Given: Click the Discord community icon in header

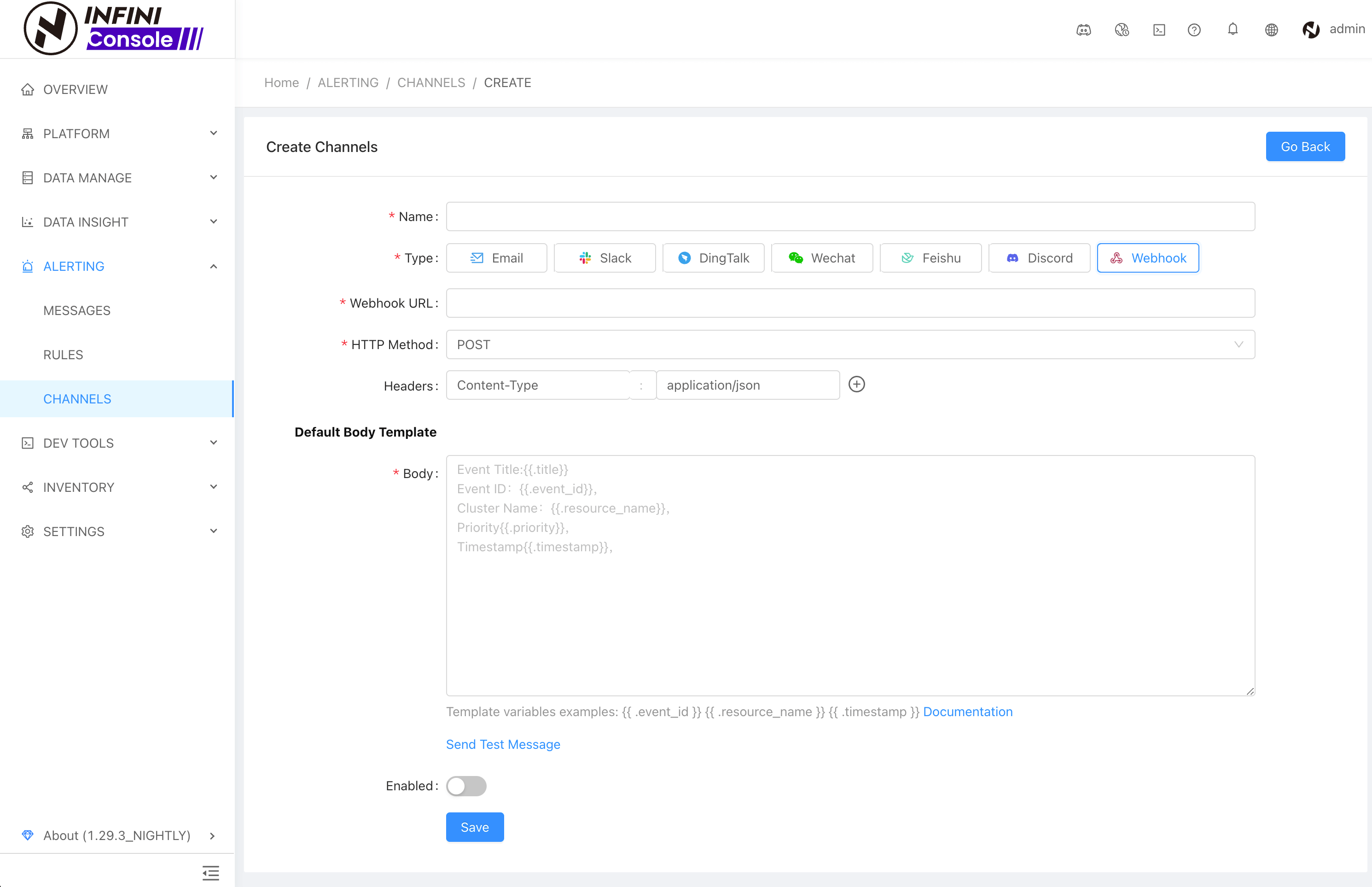Looking at the screenshot, I should pyautogui.click(x=1083, y=30).
